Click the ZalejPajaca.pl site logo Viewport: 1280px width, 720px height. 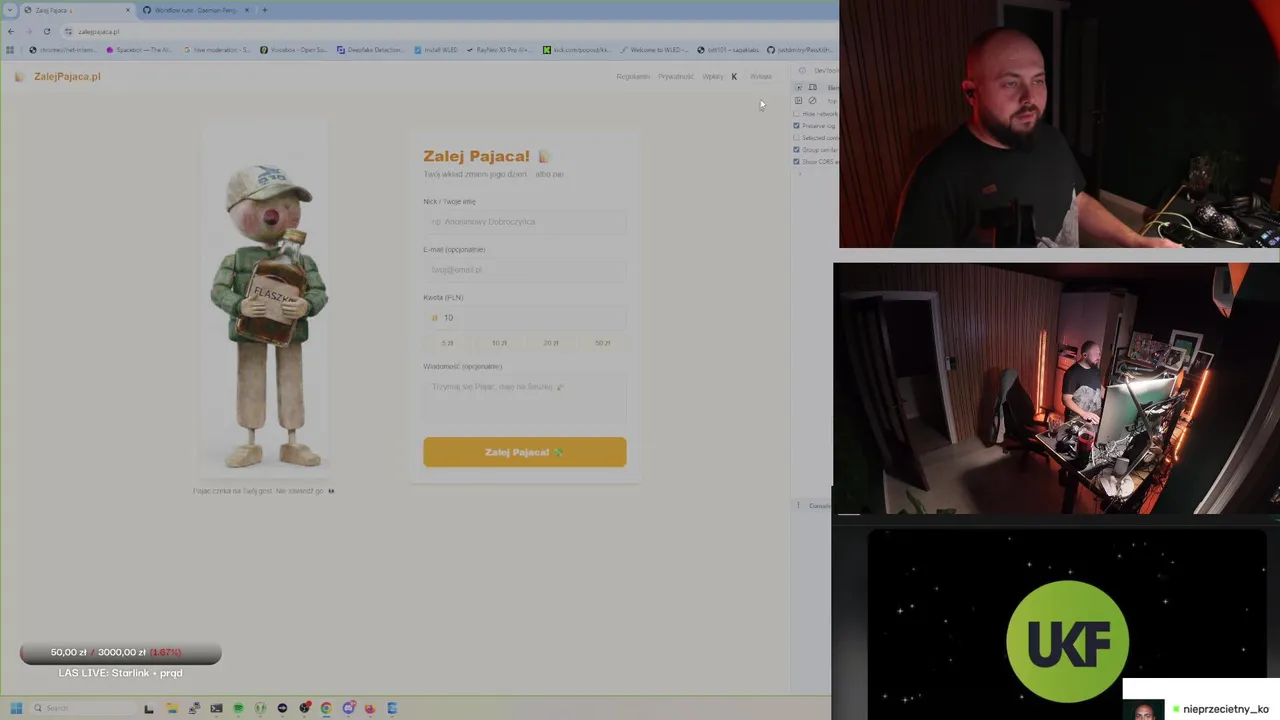[x=58, y=76]
